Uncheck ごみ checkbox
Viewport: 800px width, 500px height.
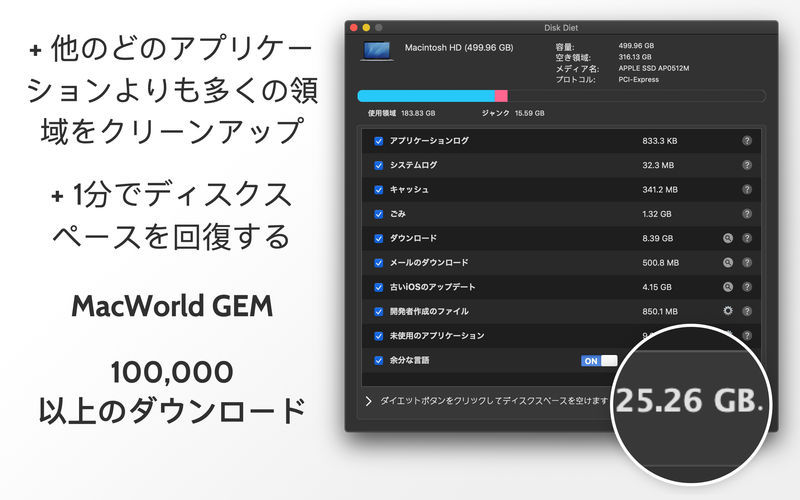tap(379, 214)
